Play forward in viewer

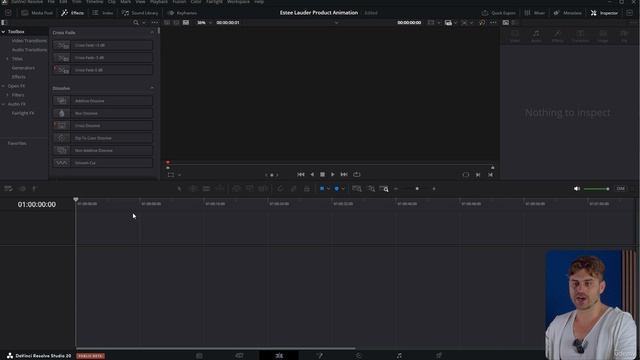pyautogui.click(x=333, y=174)
